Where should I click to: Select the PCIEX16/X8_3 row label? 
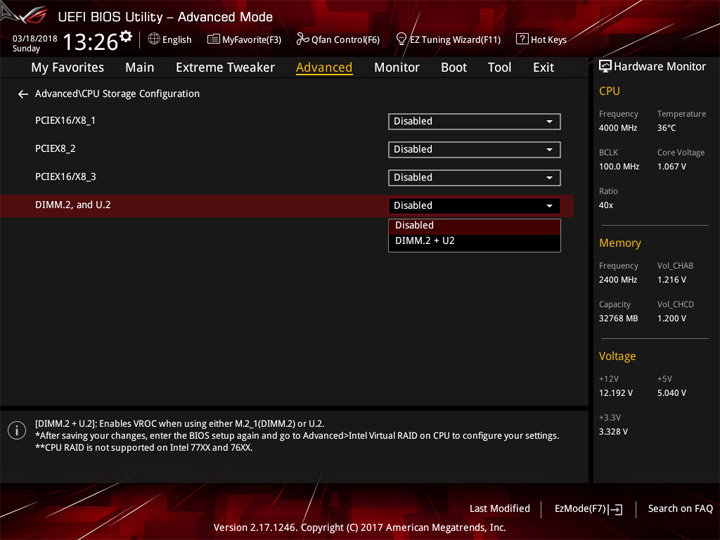[x=66, y=176]
